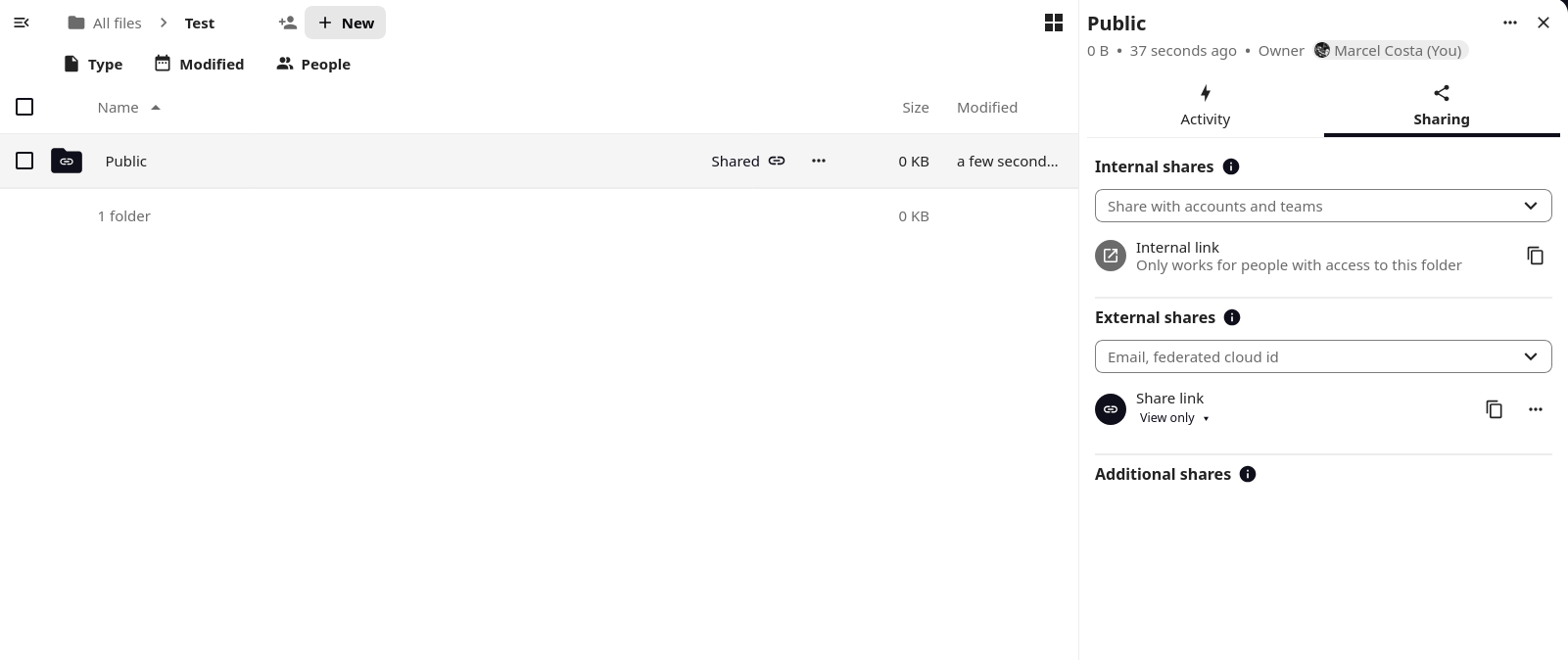Click the share folder icon beside Test
1568x660 pixels.
point(287,23)
